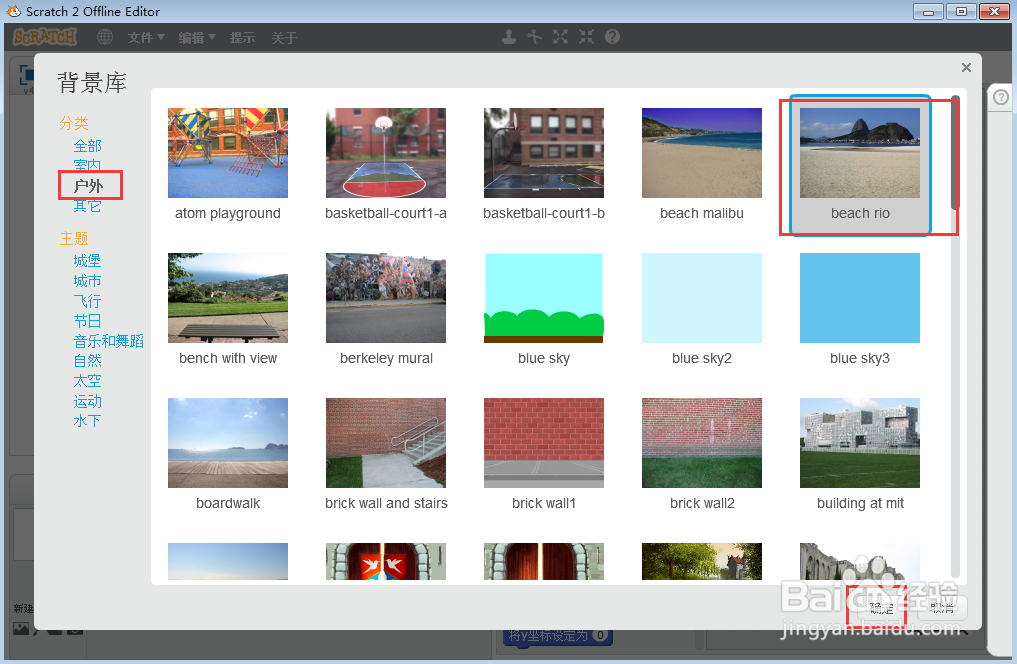The image size is (1017, 664).
Task: Select bench with view backdrop
Action: [x=228, y=310]
